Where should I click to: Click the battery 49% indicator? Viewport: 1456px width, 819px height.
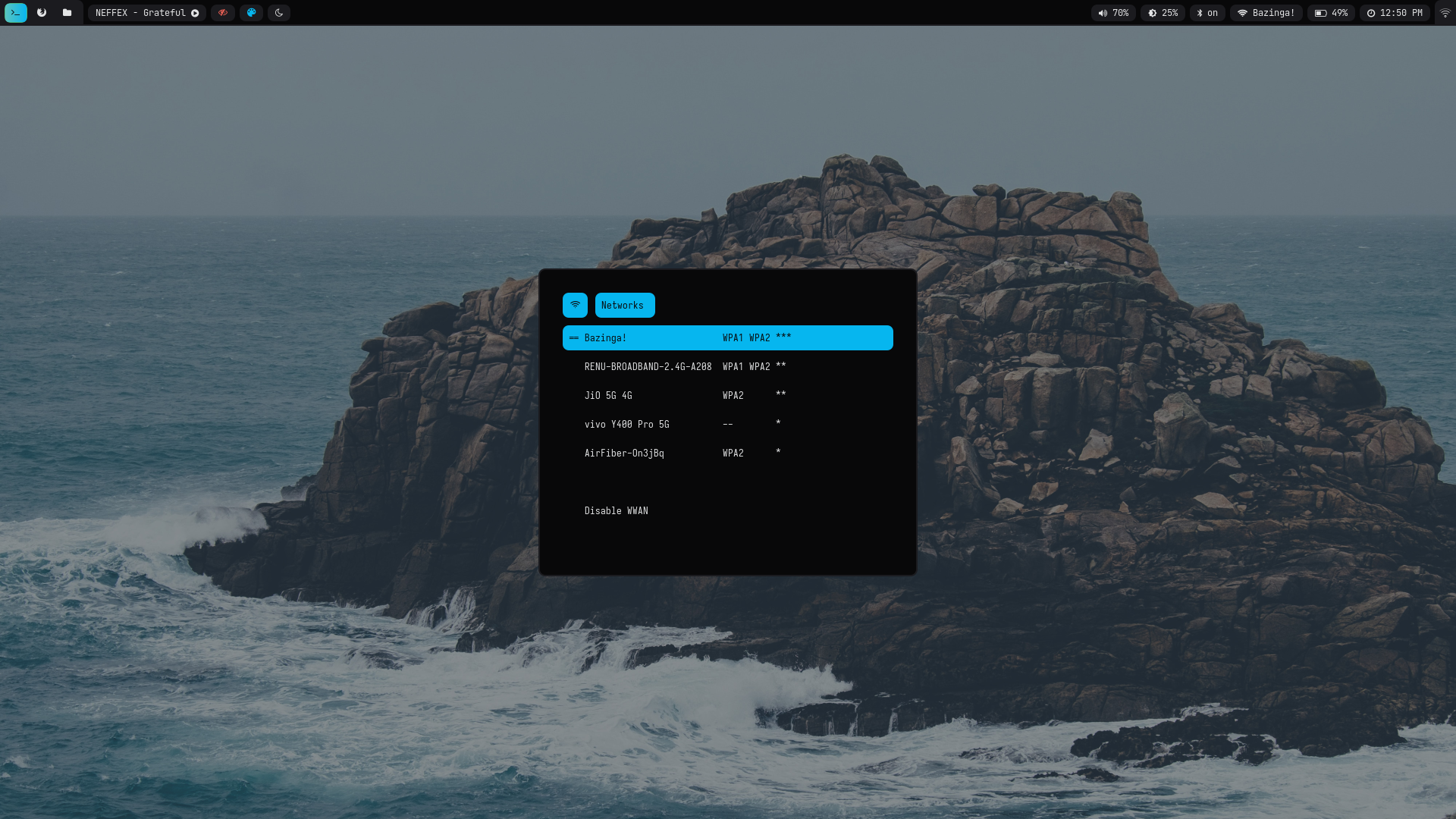tap(1331, 13)
